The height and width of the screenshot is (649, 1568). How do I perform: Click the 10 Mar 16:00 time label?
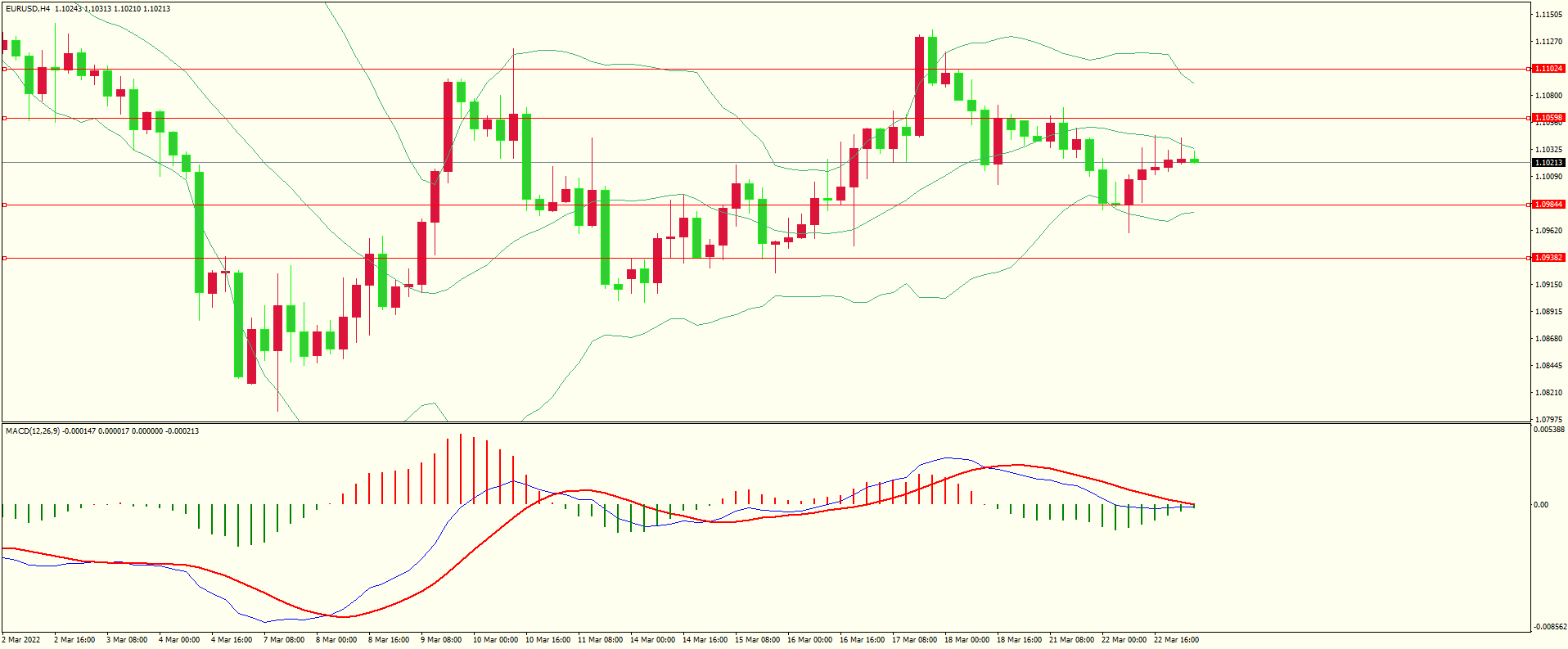click(547, 640)
